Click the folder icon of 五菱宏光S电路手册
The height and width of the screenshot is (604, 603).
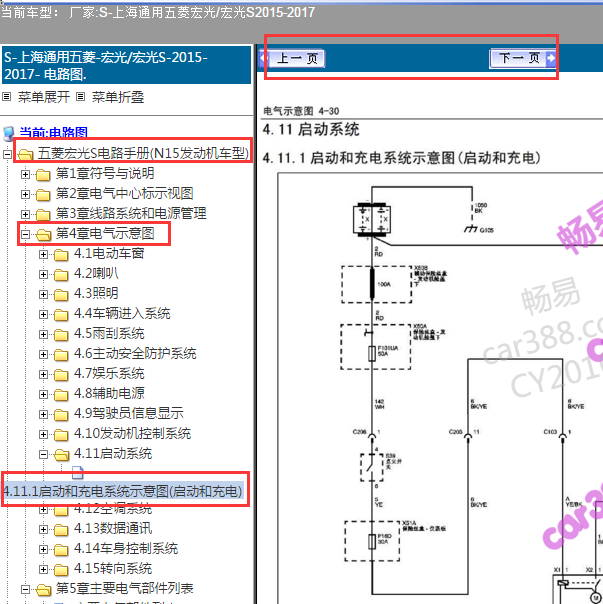pyautogui.click(x=25, y=154)
